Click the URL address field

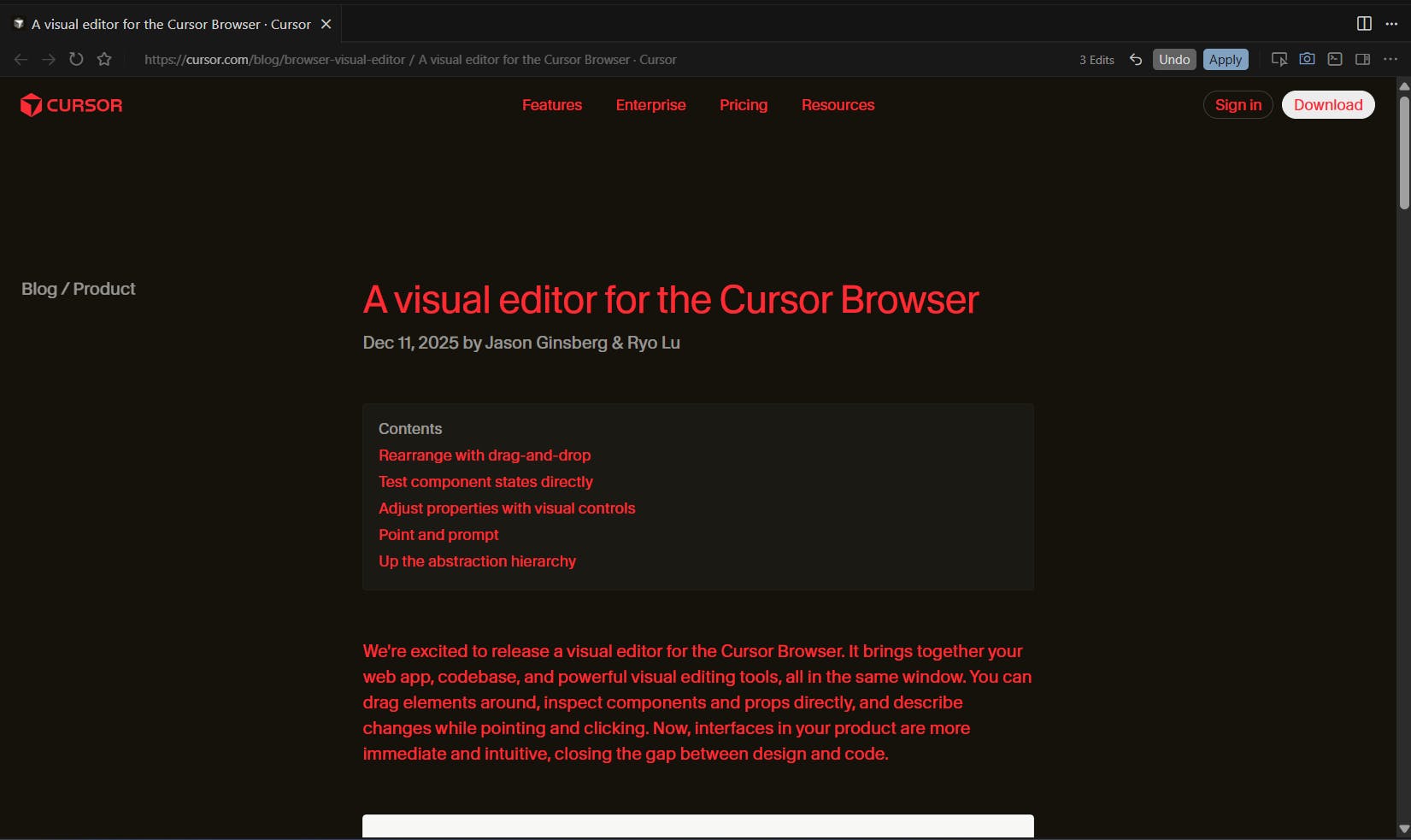click(x=410, y=60)
